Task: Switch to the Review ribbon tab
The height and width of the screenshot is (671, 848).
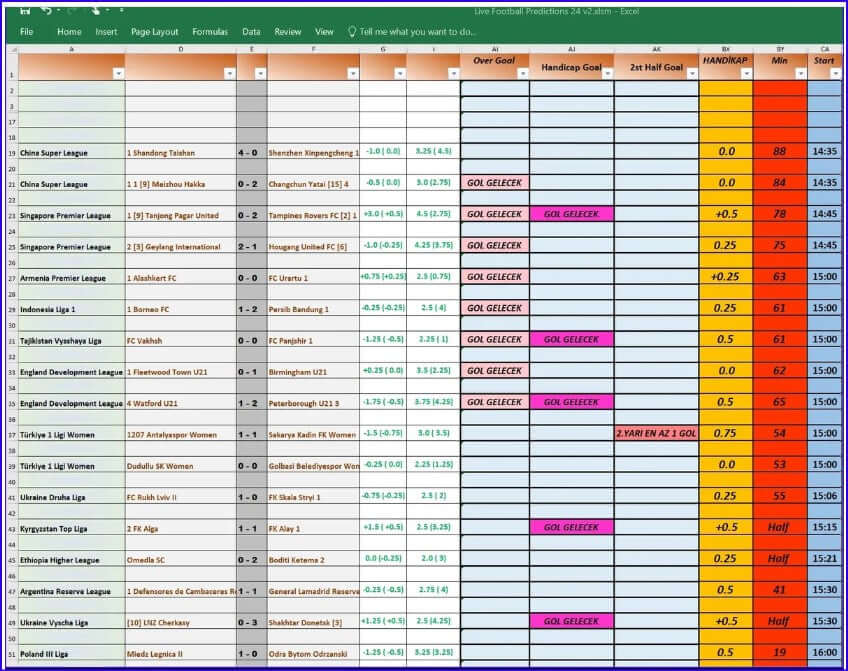Action: pyautogui.click(x=288, y=31)
